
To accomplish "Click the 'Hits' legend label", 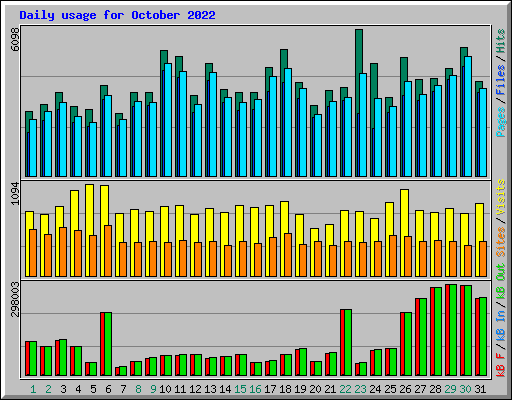I will click(x=501, y=41).
